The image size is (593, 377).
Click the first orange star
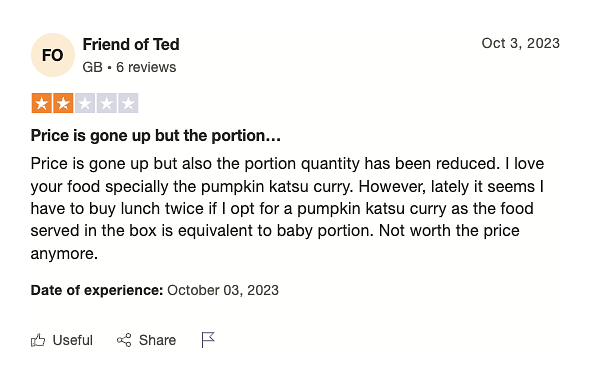point(42,103)
